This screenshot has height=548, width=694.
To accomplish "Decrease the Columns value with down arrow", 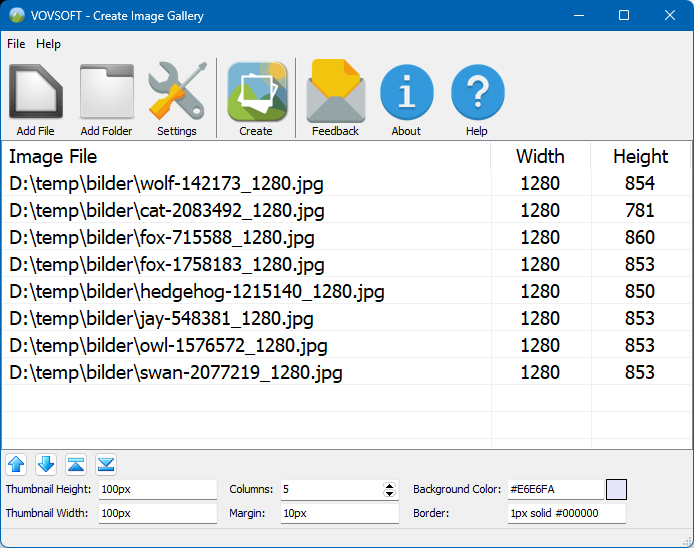I will tap(389, 494).
